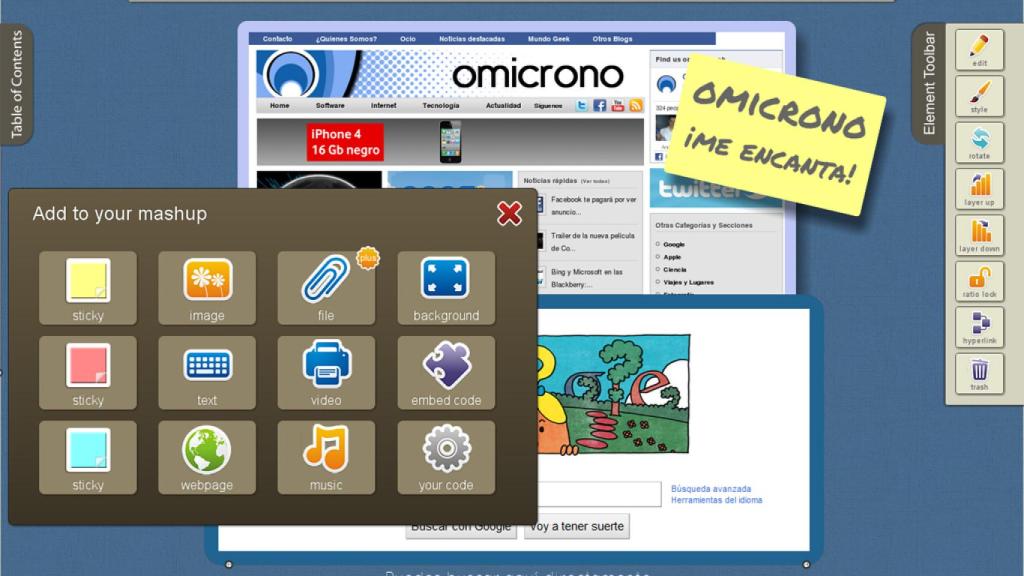Attach a file to the mashup
Screen dimensions: 1024x576
tap(326, 289)
